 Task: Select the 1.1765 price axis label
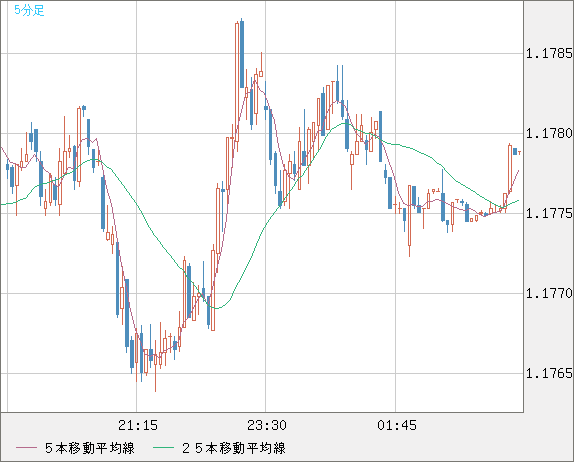549,373
